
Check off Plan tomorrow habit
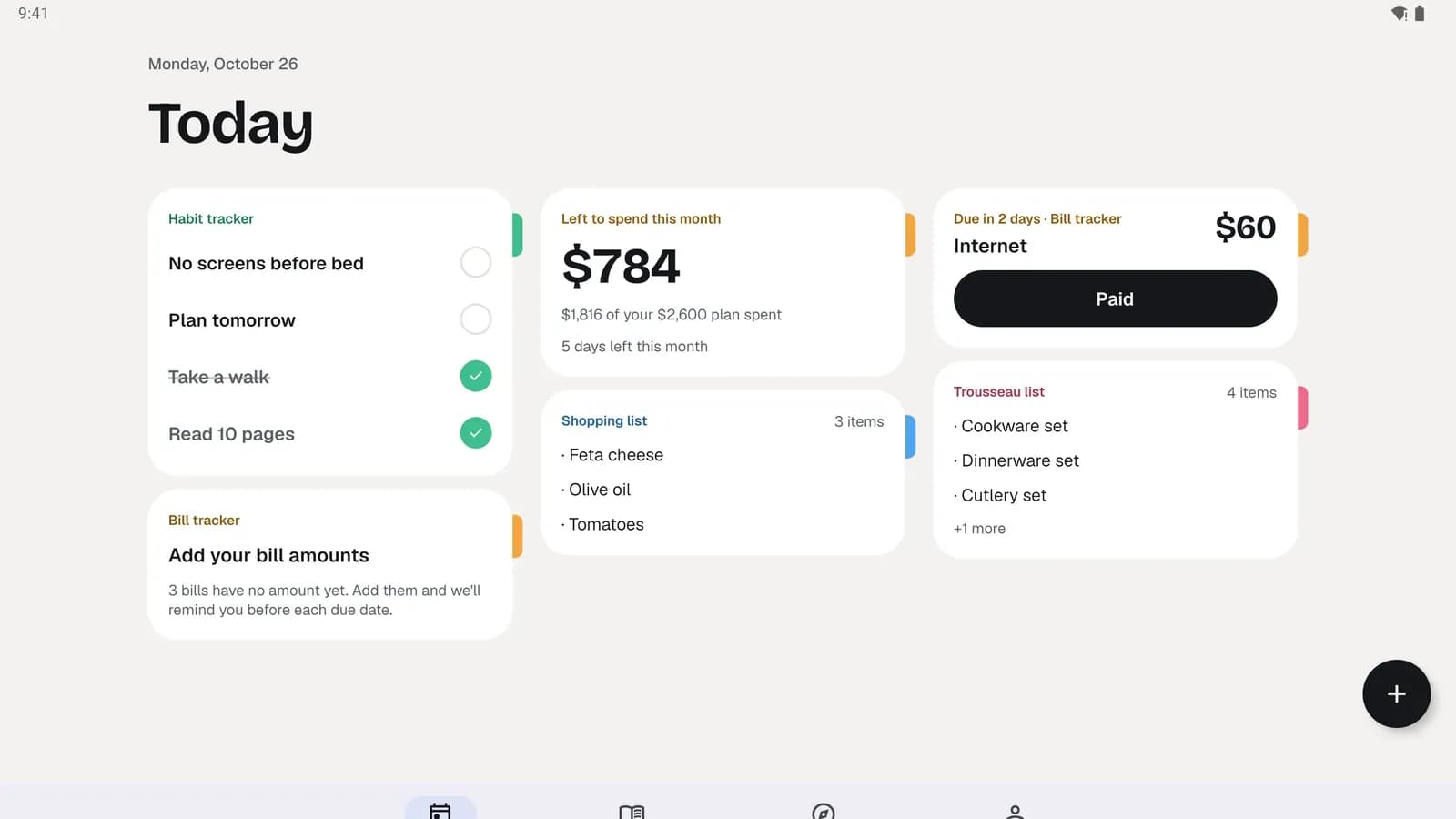point(476,319)
